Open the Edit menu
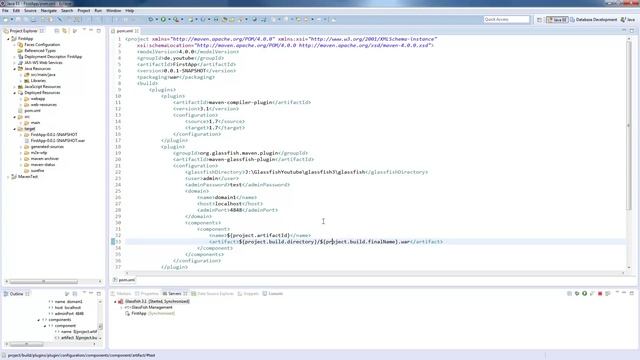Screen dimensions: 640x360 pyautogui.click(x=16, y=11)
